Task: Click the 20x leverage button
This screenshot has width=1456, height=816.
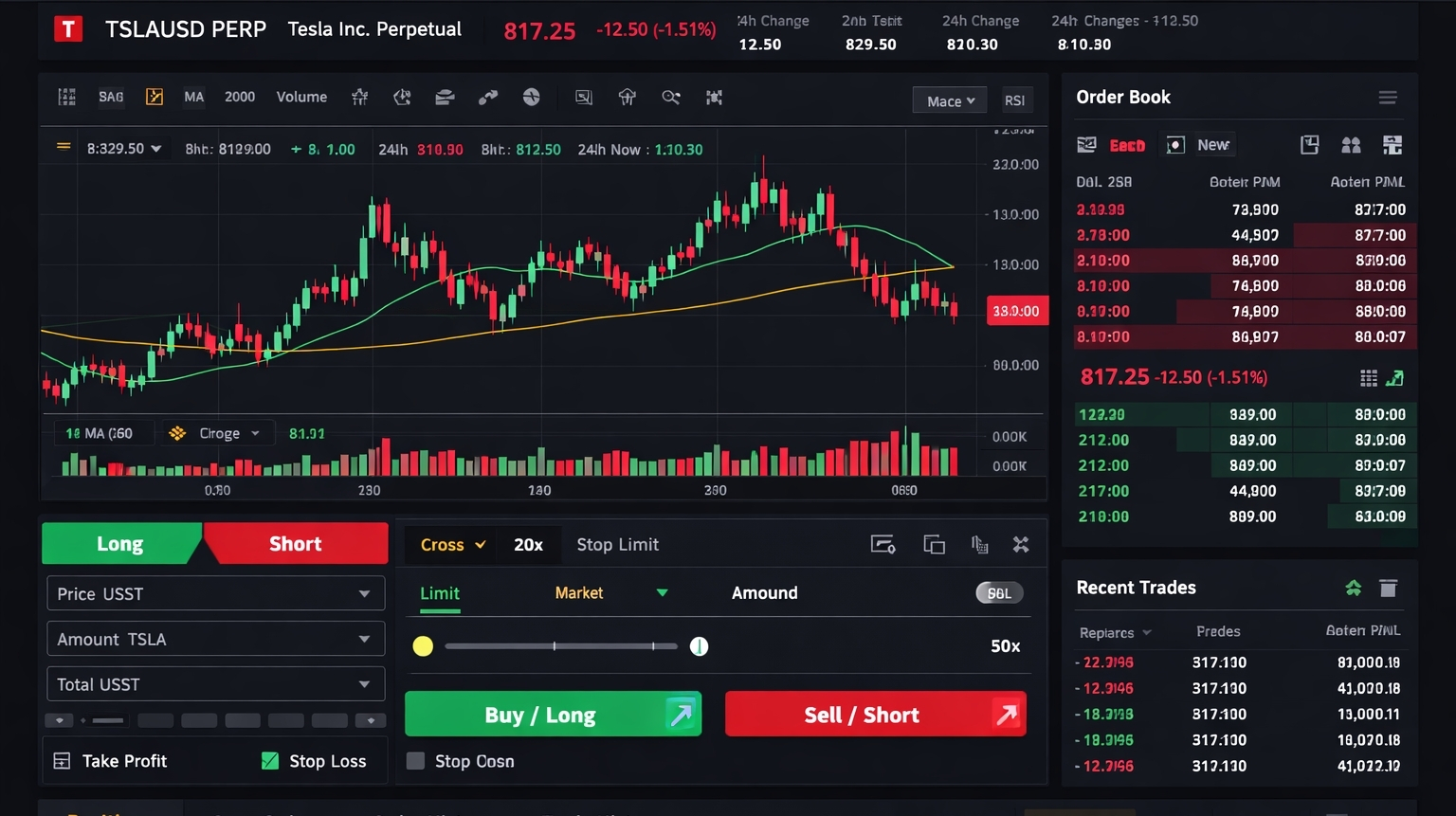Action: [x=528, y=545]
